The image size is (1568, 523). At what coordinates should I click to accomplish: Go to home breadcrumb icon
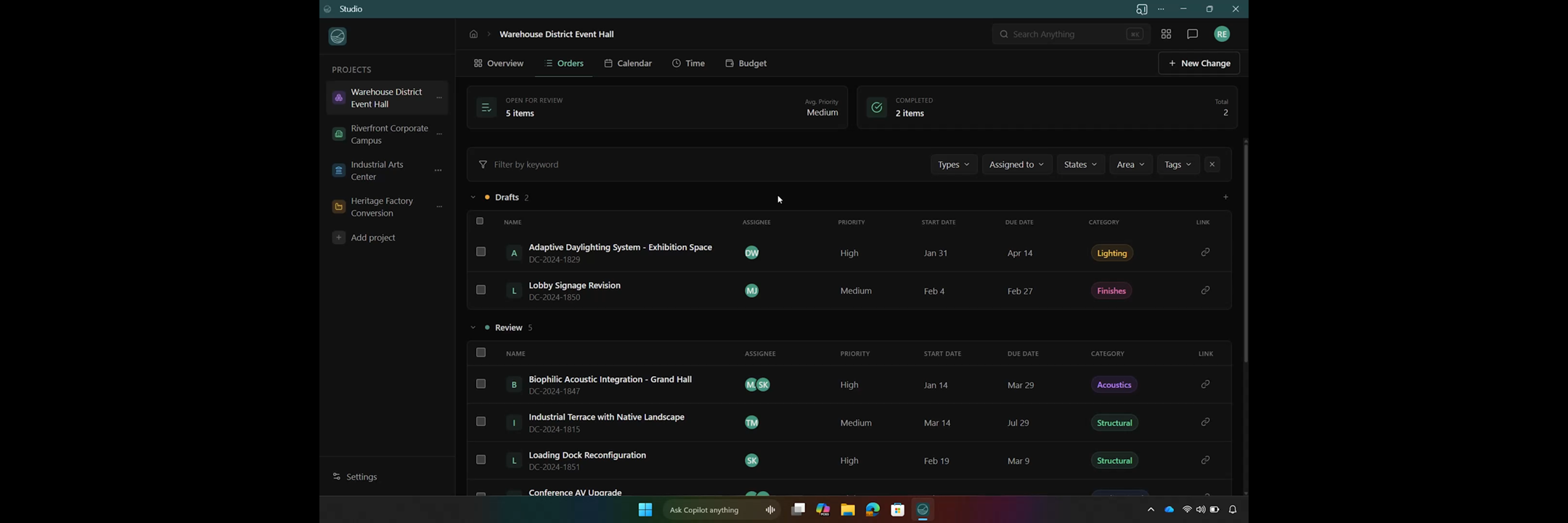(x=473, y=34)
